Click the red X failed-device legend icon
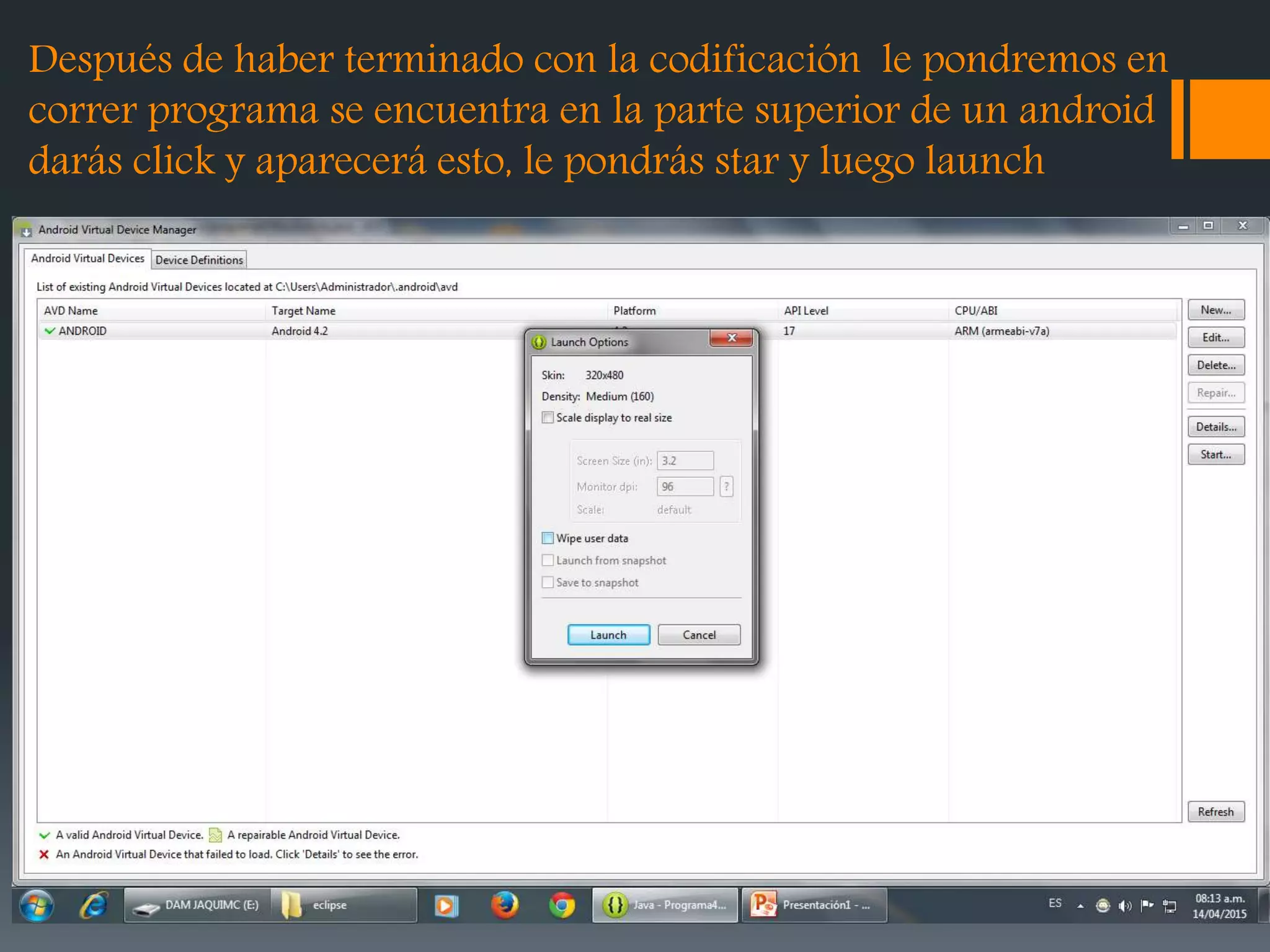Viewport: 1270px width, 952px height. (x=44, y=855)
